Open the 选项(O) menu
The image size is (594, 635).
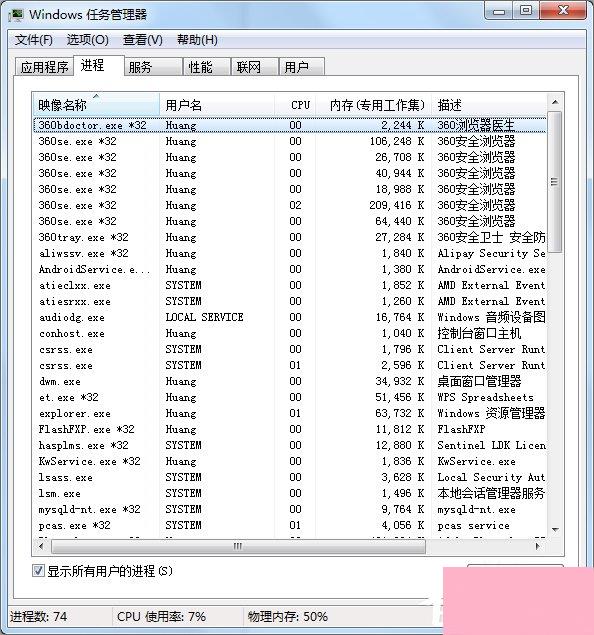tap(87, 40)
